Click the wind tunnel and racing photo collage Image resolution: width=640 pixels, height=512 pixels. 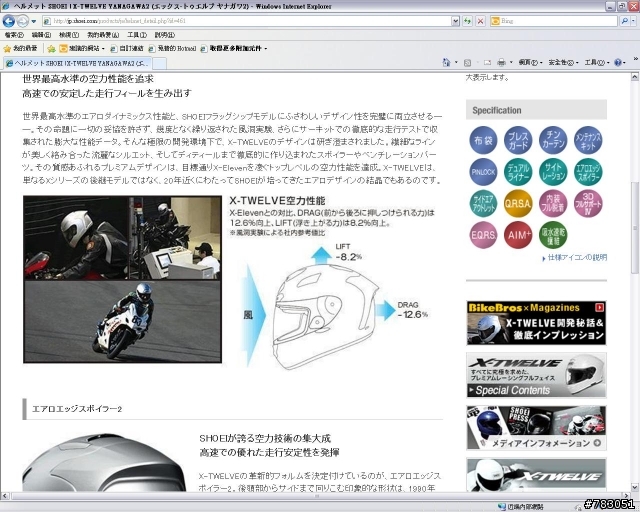122,279
